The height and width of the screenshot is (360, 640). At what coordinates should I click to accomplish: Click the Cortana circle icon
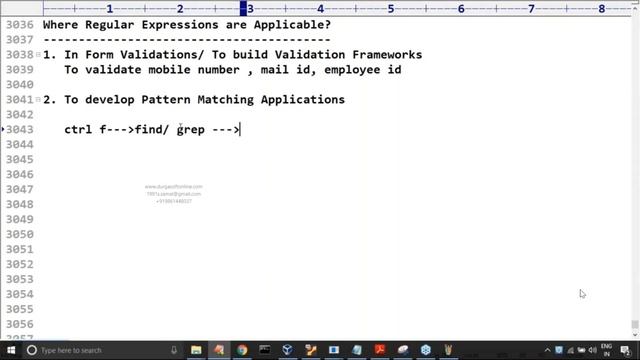(31, 350)
